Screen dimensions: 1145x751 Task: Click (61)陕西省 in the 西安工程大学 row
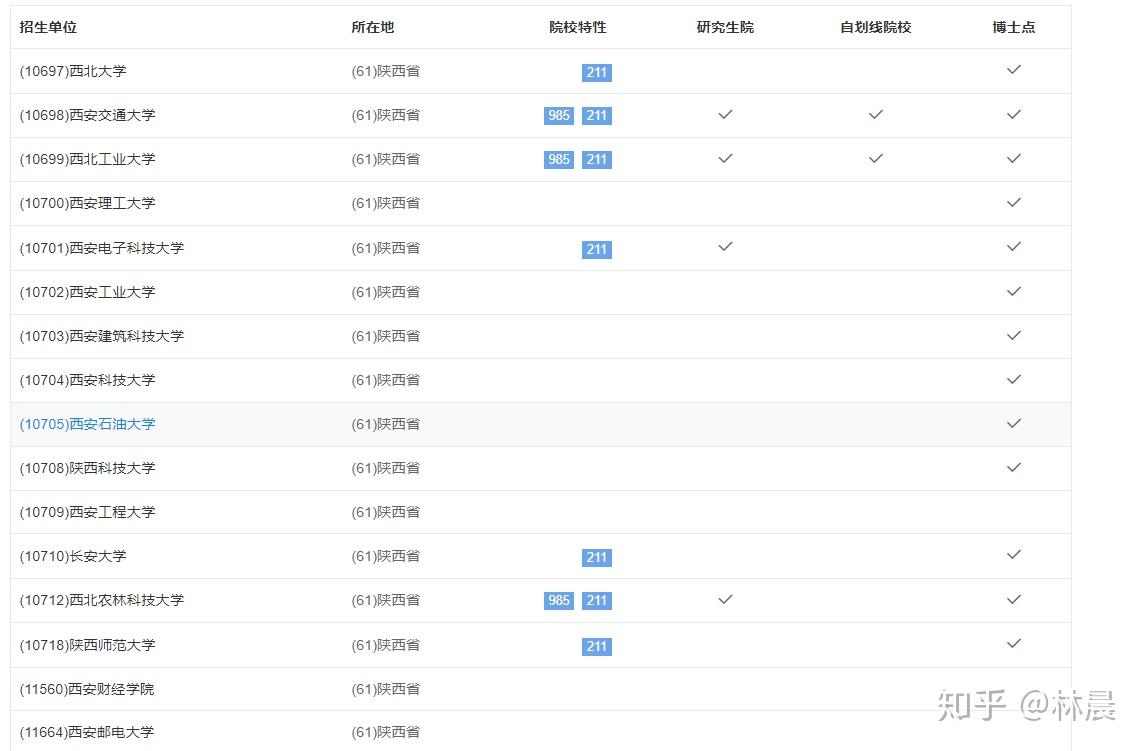tap(386, 512)
